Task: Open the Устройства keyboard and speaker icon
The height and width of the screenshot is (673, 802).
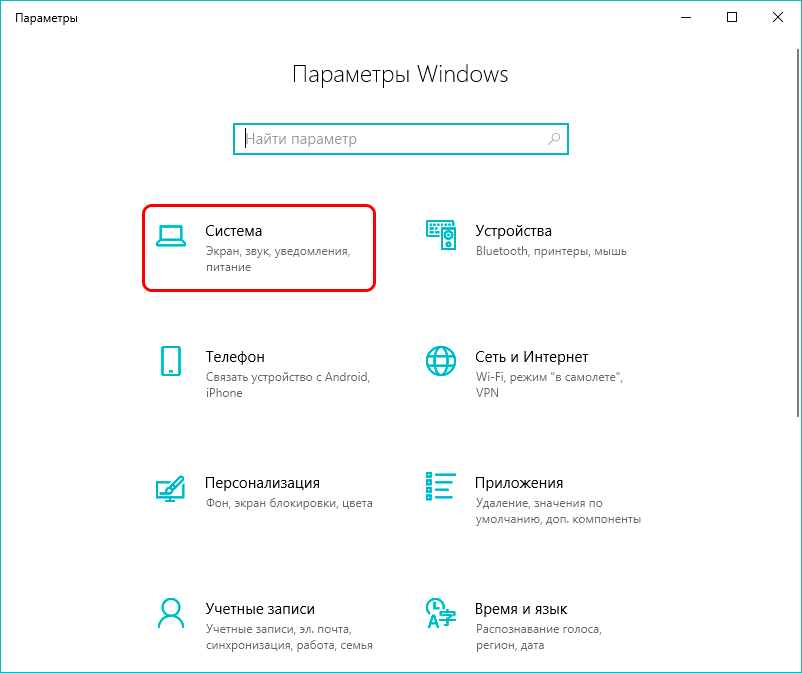Action: [441, 235]
